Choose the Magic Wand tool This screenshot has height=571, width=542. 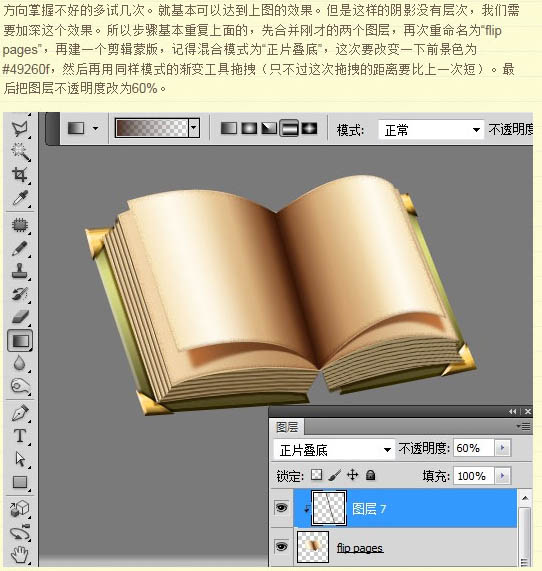coord(20,151)
